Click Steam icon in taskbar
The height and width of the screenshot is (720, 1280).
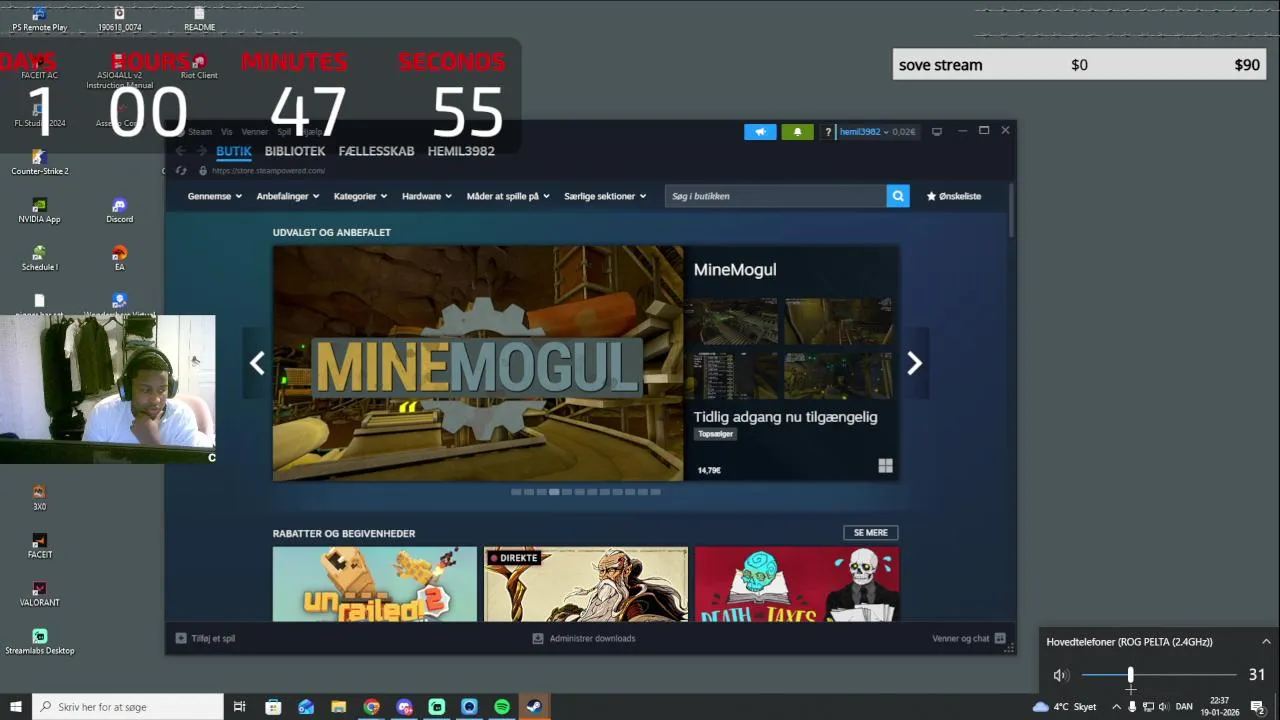click(534, 707)
